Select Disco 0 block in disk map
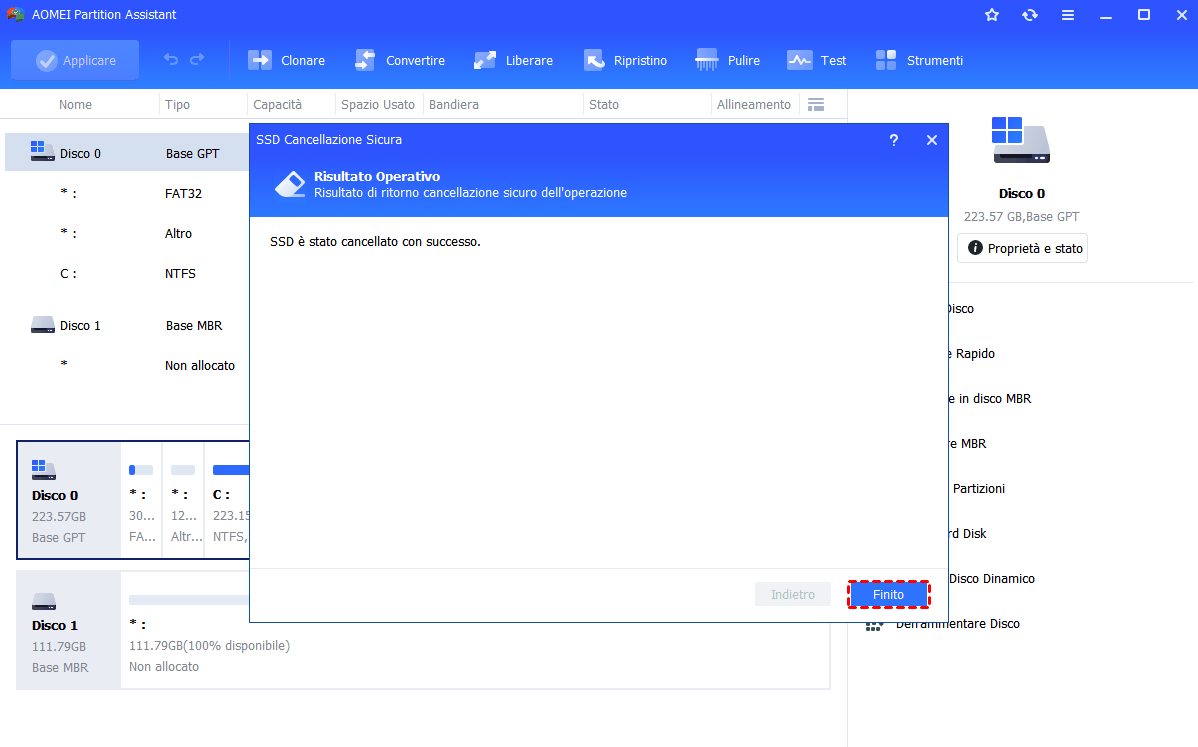The image size is (1198, 747). pos(69,500)
